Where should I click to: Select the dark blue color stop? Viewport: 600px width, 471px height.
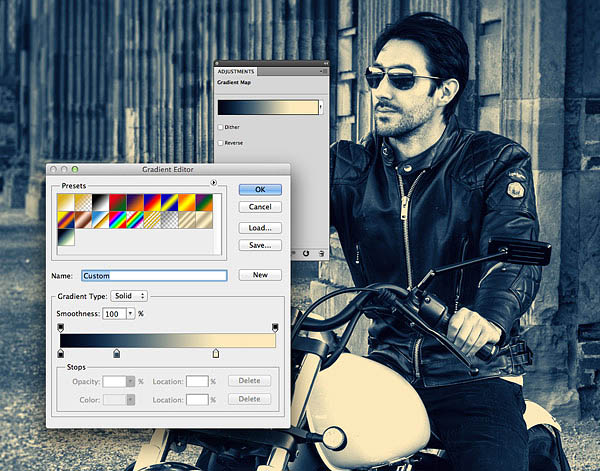coord(117,353)
